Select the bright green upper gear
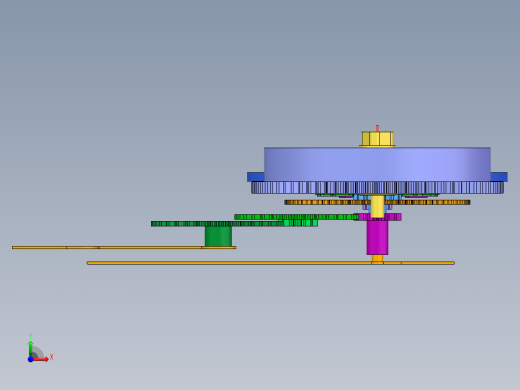 point(296,217)
